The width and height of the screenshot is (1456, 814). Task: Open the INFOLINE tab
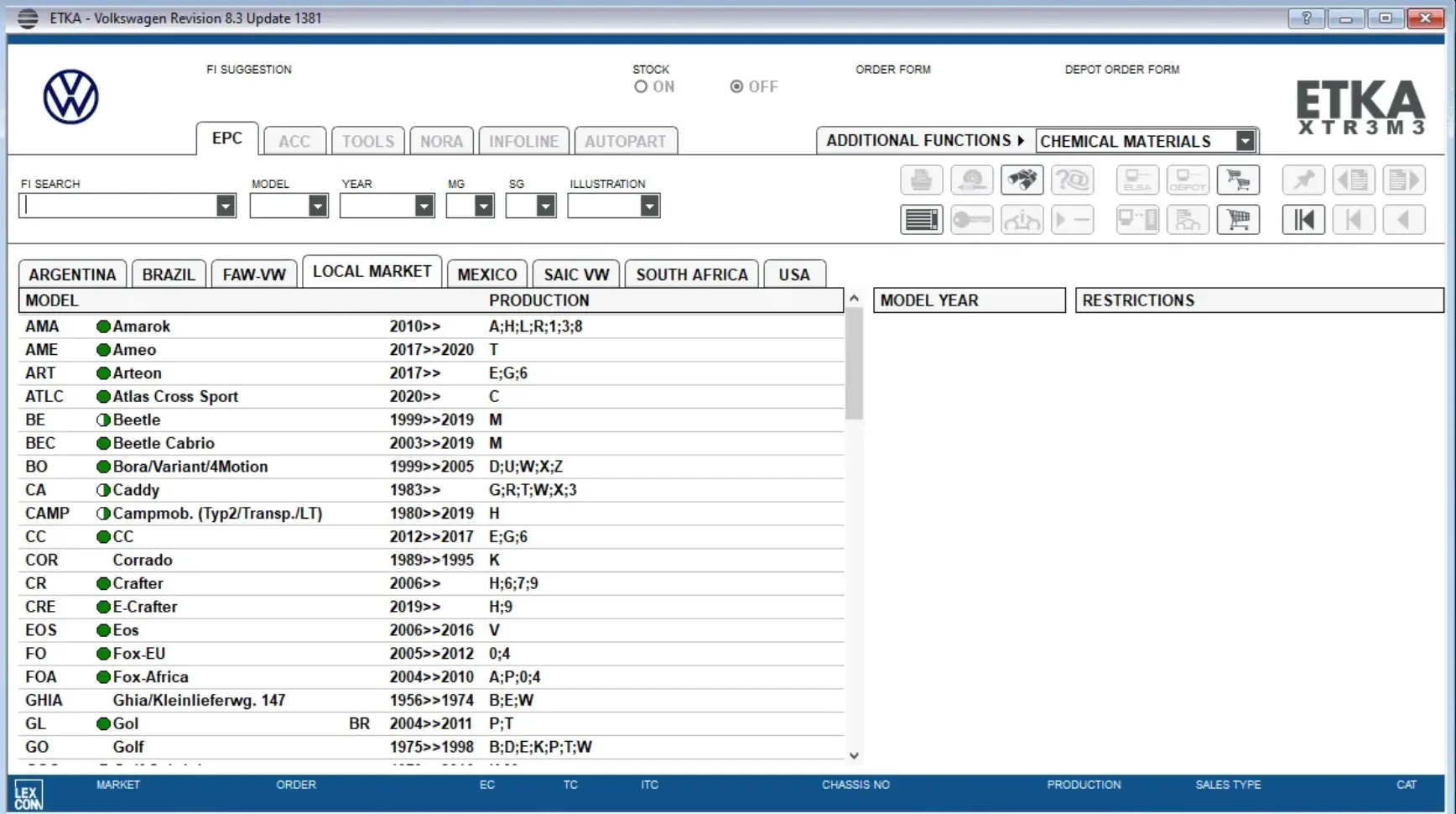523,140
